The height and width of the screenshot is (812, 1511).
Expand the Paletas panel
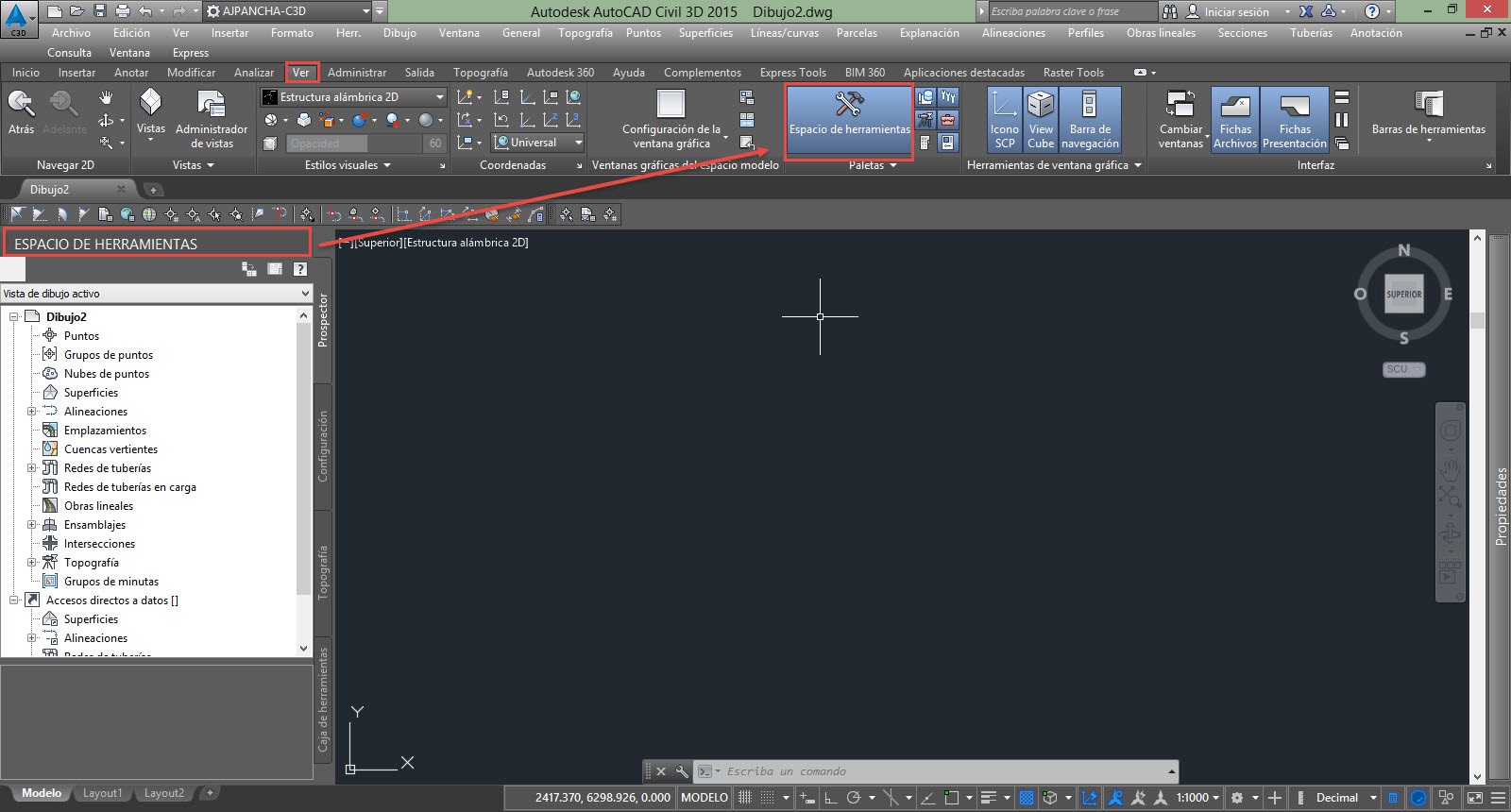point(872,165)
